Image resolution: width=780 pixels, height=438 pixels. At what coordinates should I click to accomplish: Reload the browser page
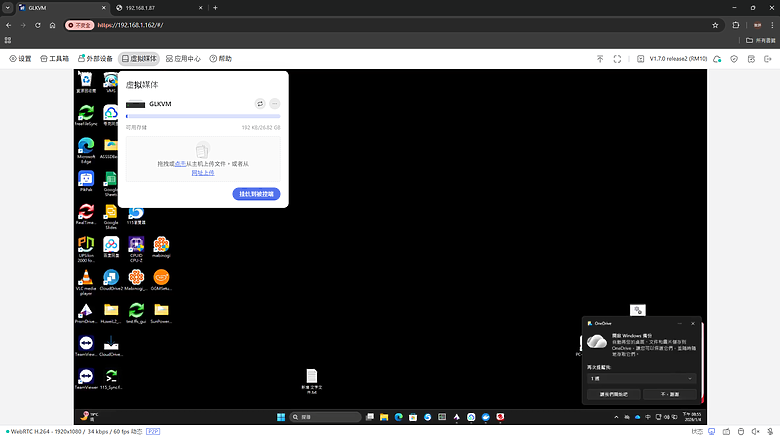pyautogui.click(x=38, y=25)
